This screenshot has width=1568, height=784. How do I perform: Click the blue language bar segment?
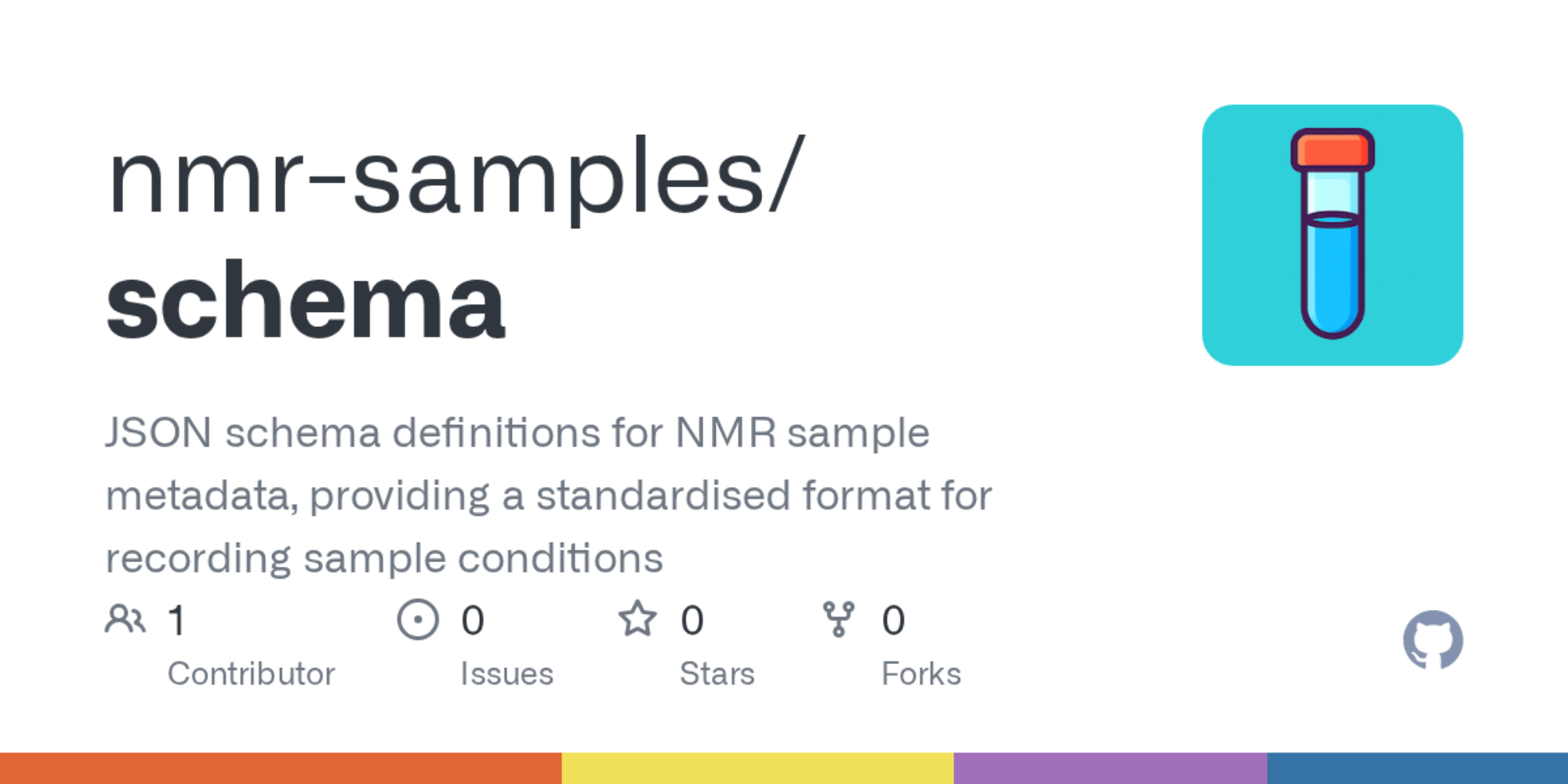(x=1417, y=768)
